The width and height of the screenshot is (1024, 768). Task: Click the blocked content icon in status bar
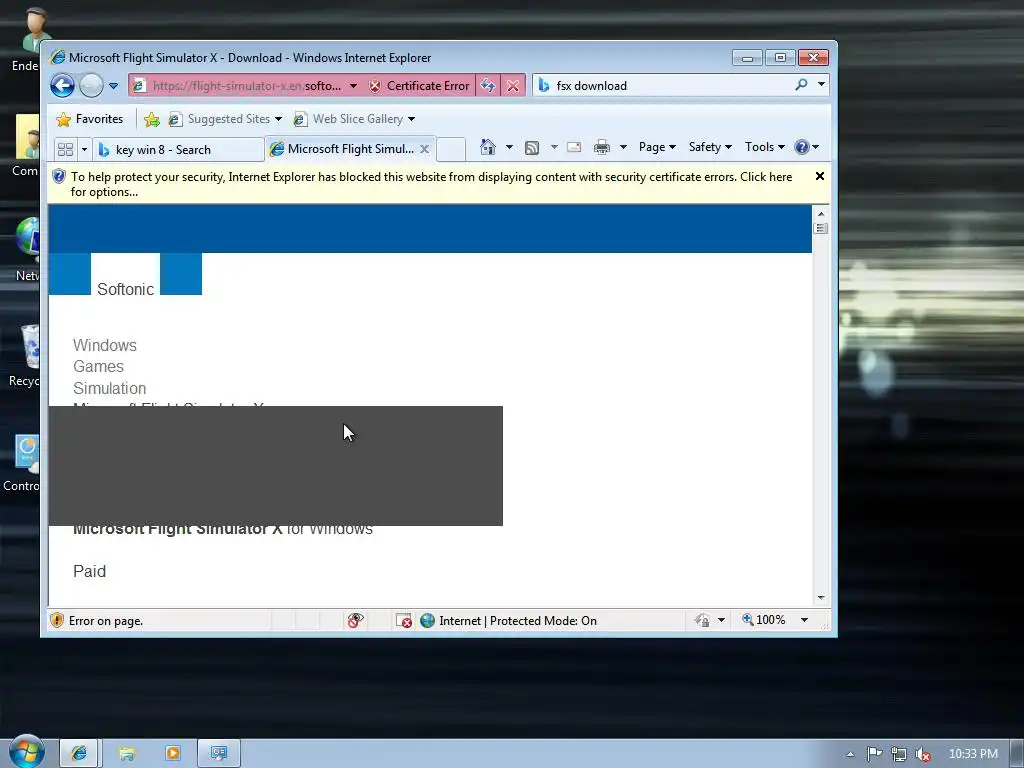(x=404, y=620)
